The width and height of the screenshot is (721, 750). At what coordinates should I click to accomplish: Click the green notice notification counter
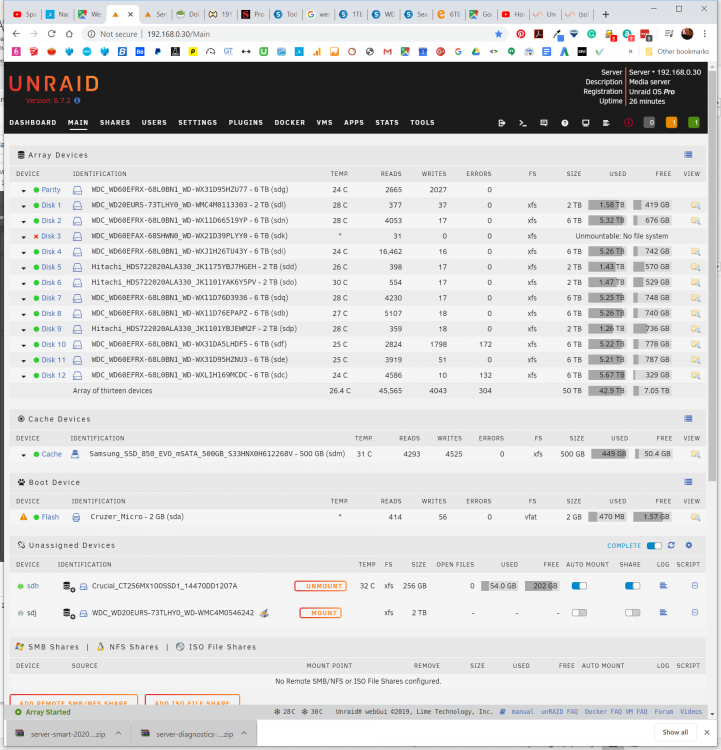tap(694, 123)
